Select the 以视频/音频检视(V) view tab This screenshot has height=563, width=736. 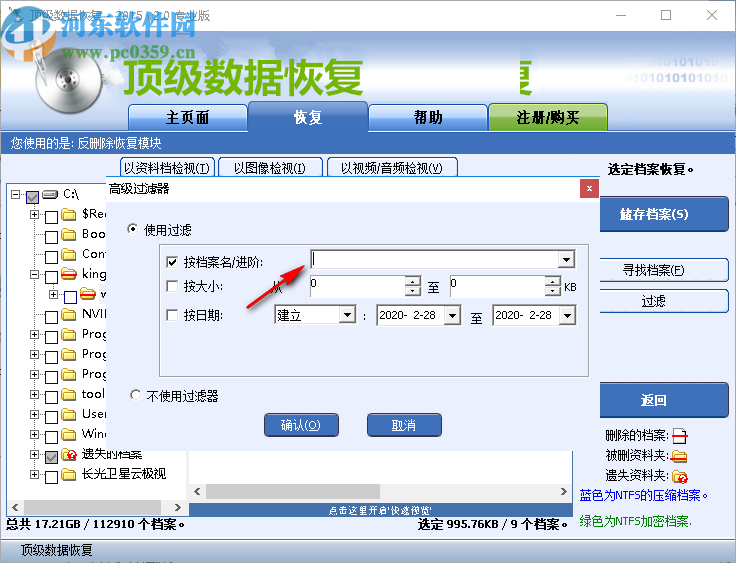(x=392, y=168)
